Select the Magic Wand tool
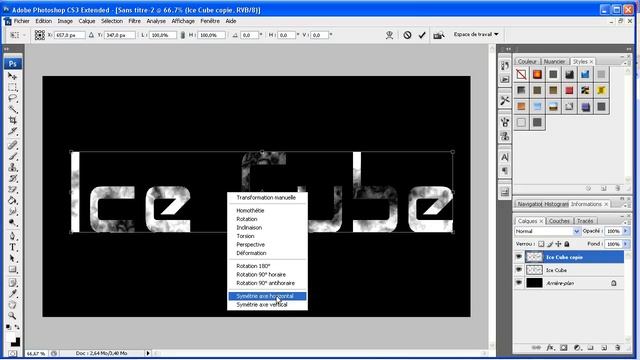This screenshot has height=360, width=640. pyautogui.click(x=13, y=109)
